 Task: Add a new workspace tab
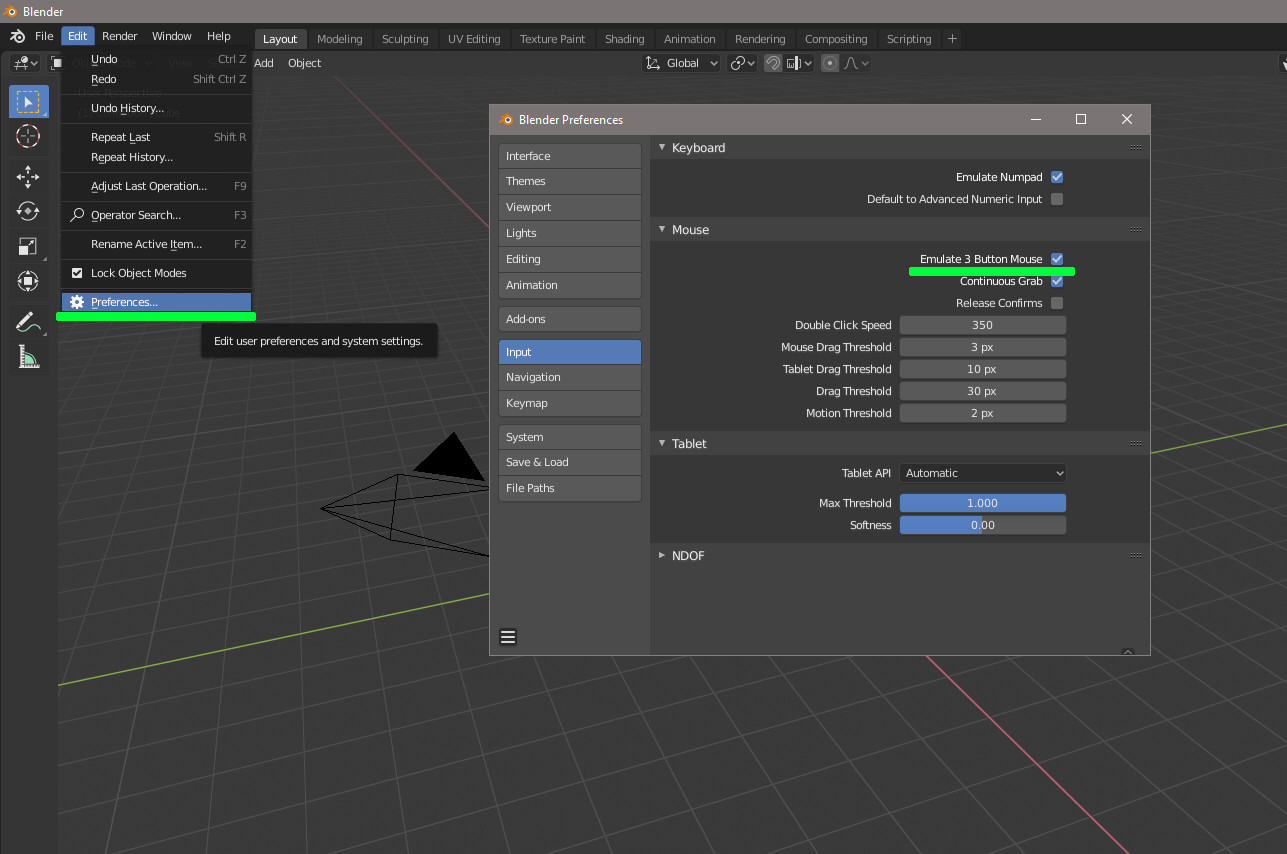[x=952, y=38]
